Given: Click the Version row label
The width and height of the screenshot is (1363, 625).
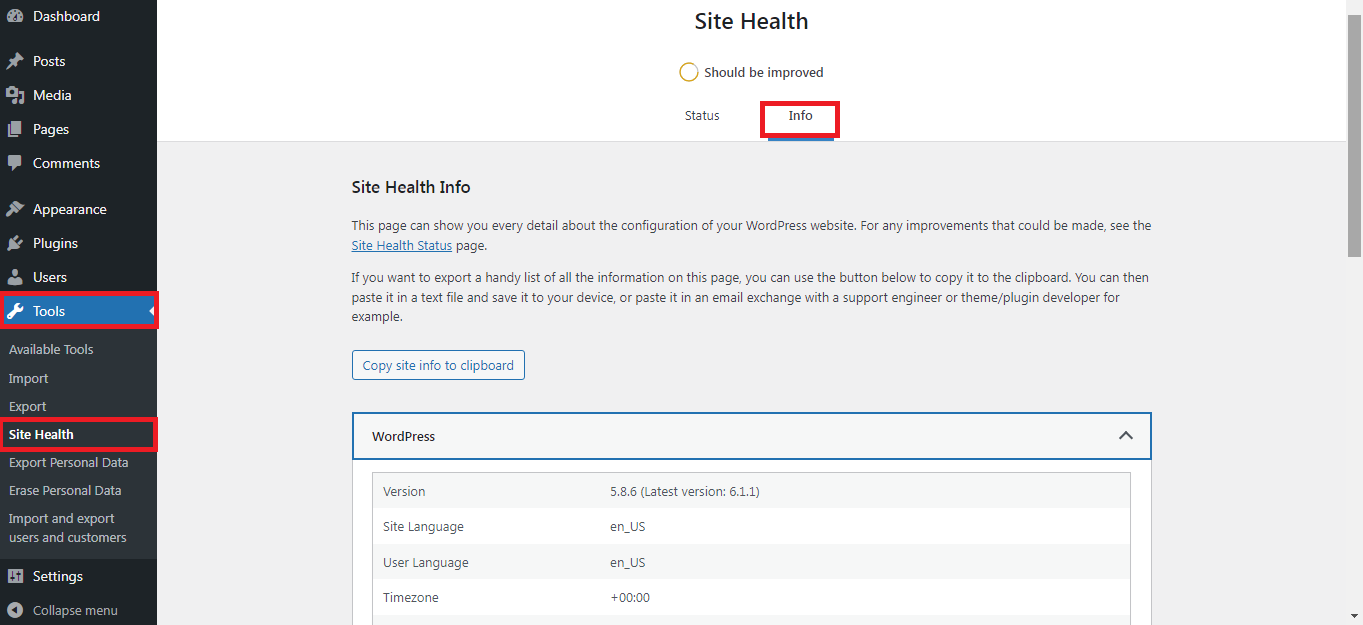Looking at the screenshot, I should coord(404,491).
